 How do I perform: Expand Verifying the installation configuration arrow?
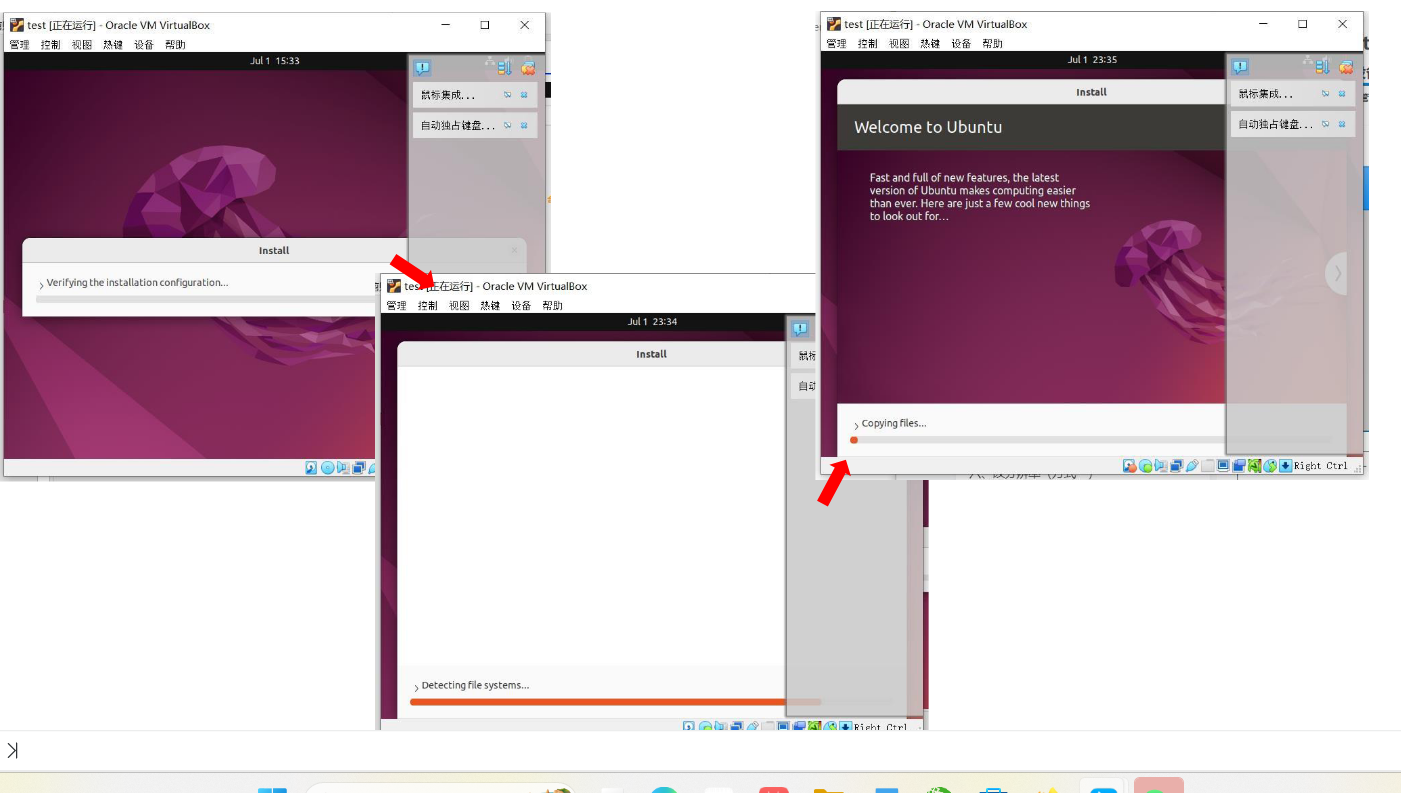point(41,285)
